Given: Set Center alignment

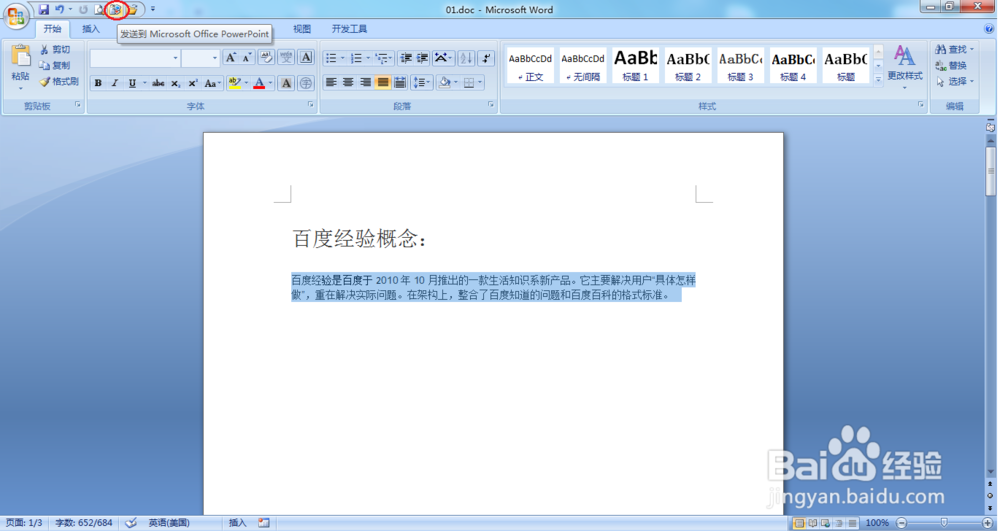Looking at the screenshot, I should coord(348,82).
